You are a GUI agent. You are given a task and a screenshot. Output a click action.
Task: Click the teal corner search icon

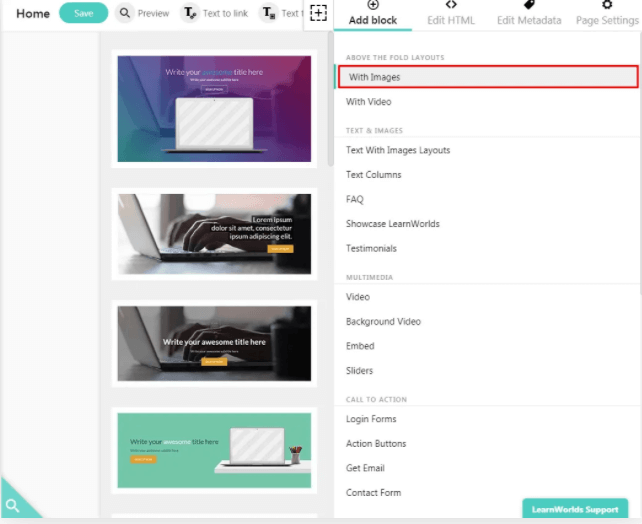click(x=12, y=506)
